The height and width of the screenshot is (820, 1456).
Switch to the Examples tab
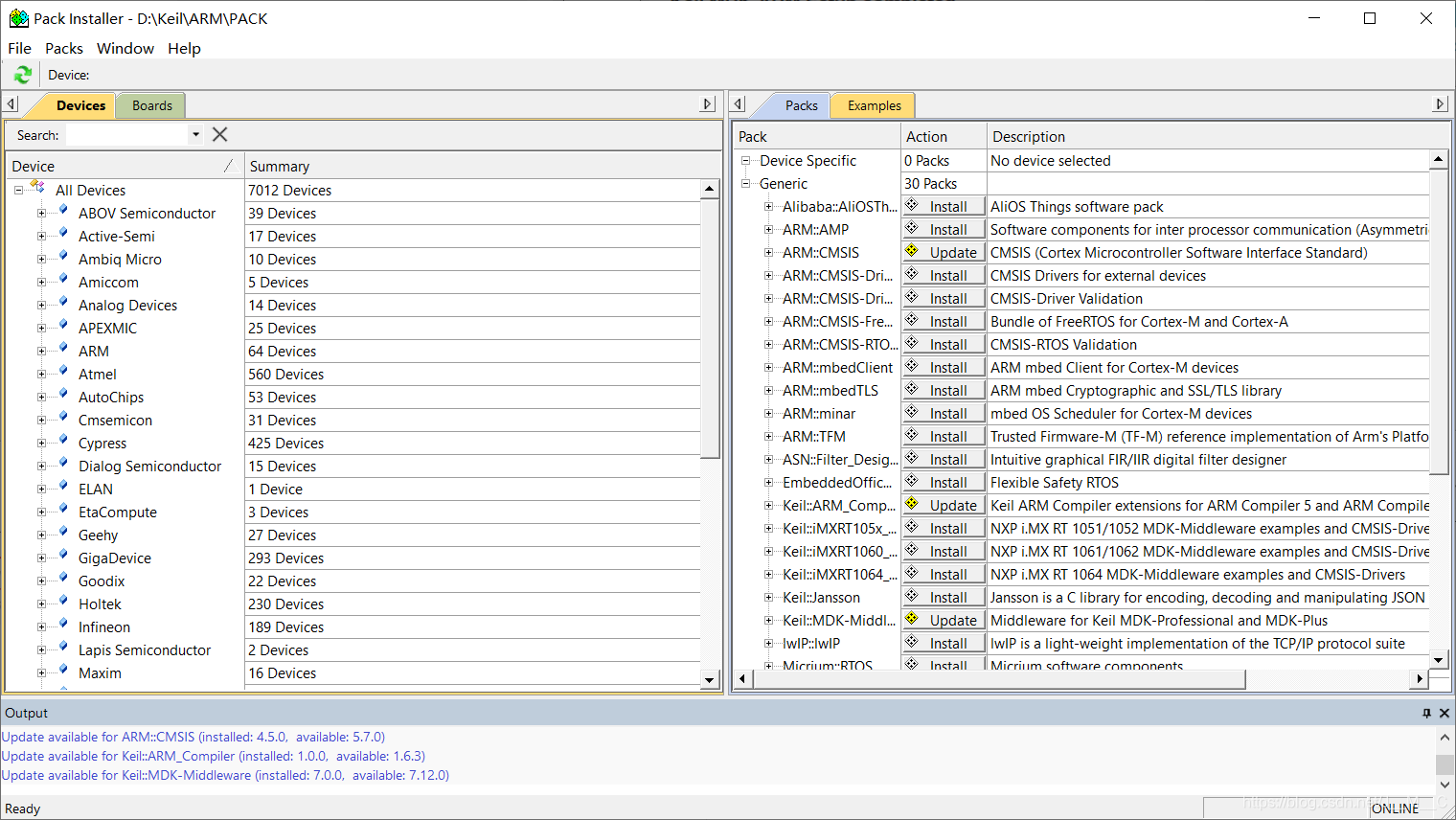click(874, 105)
